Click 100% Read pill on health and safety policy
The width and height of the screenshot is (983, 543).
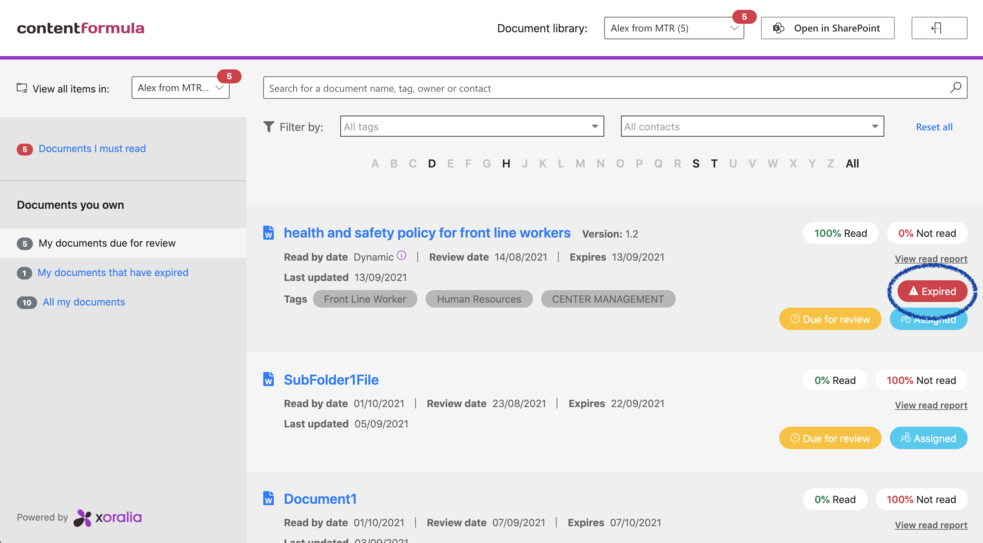[840, 233]
